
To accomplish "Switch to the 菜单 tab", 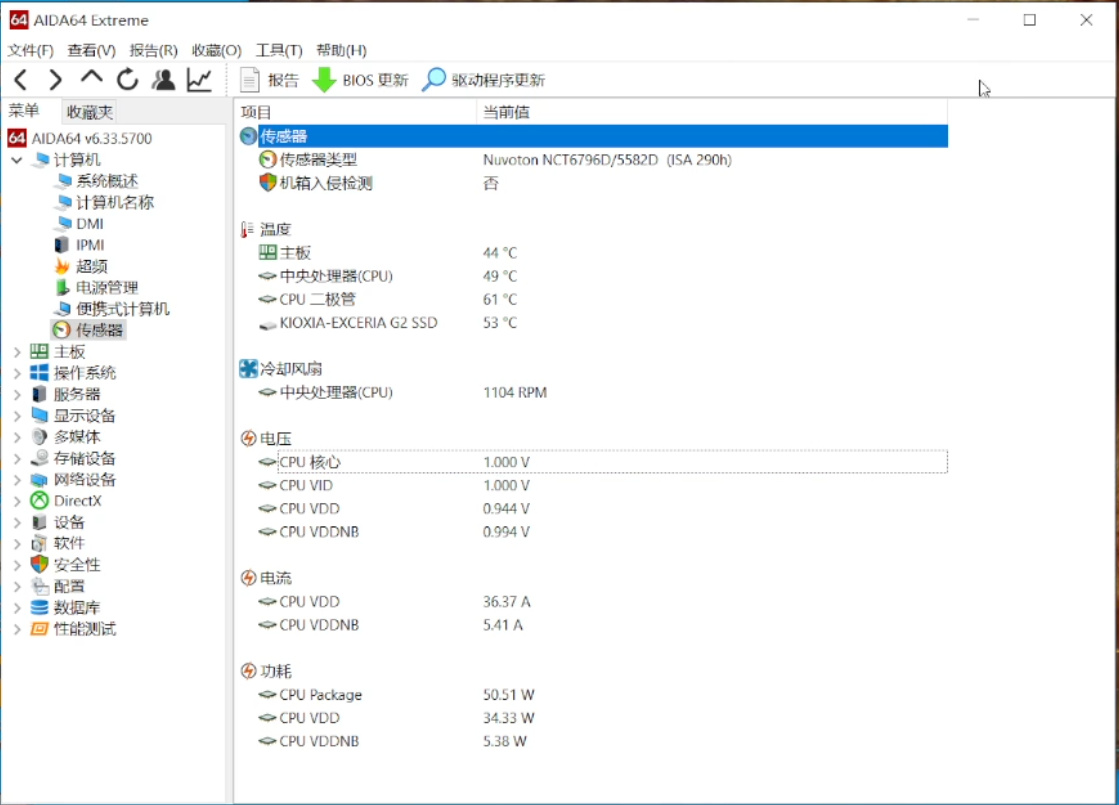I will point(24,111).
